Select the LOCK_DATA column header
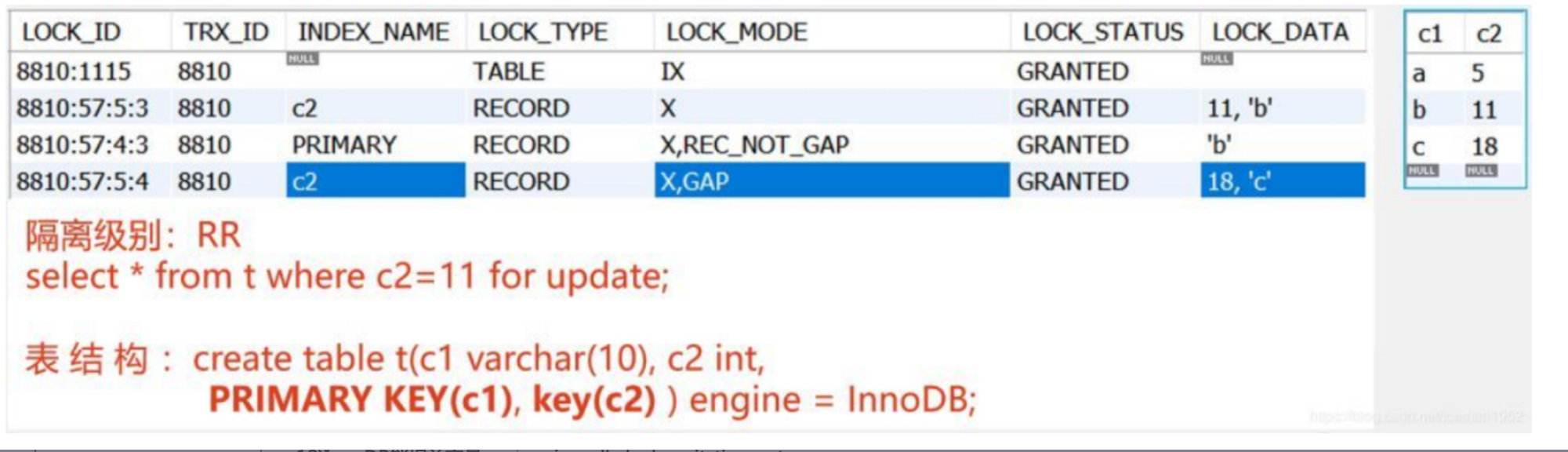Image resolution: width=1568 pixels, height=452 pixels. [1280, 32]
